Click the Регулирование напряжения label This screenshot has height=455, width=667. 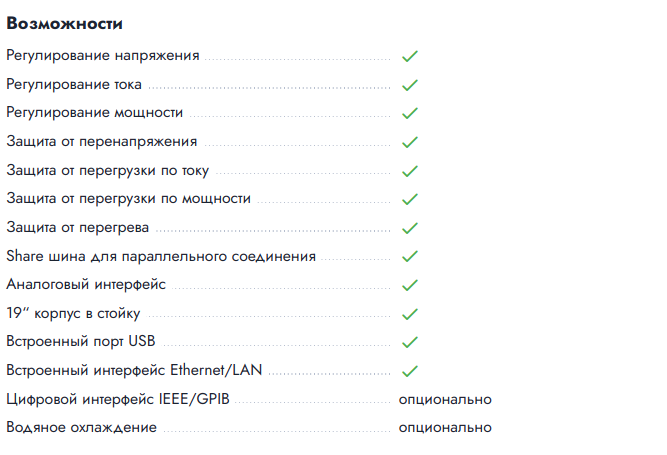102,56
